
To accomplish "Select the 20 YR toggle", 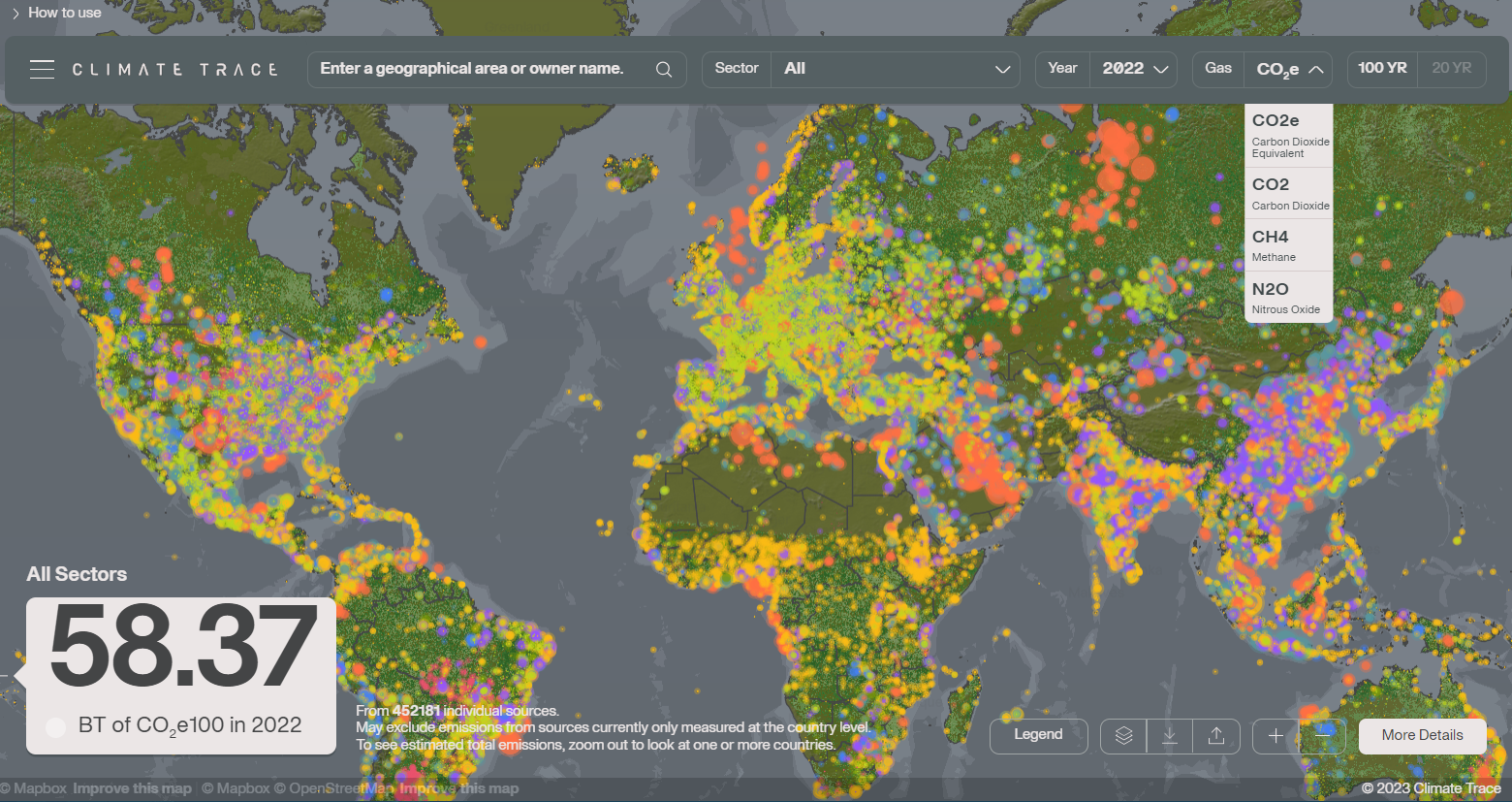I will tap(1452, 68).
